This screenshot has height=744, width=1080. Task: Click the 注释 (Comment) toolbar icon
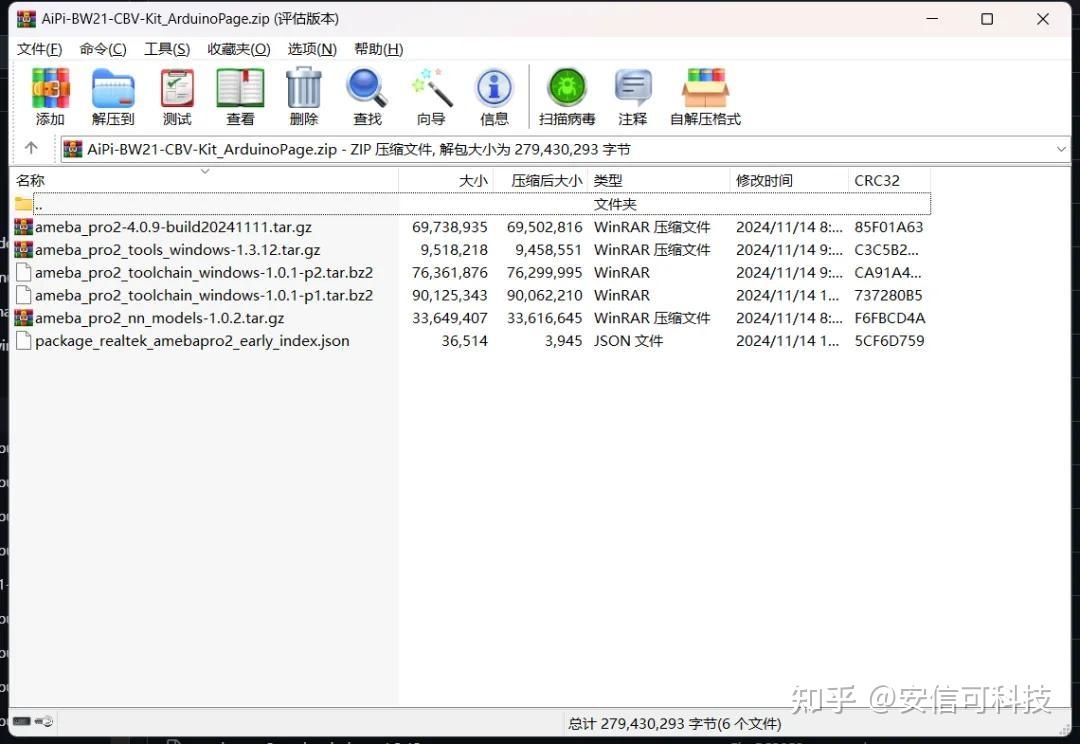click(x=632, y=88)
